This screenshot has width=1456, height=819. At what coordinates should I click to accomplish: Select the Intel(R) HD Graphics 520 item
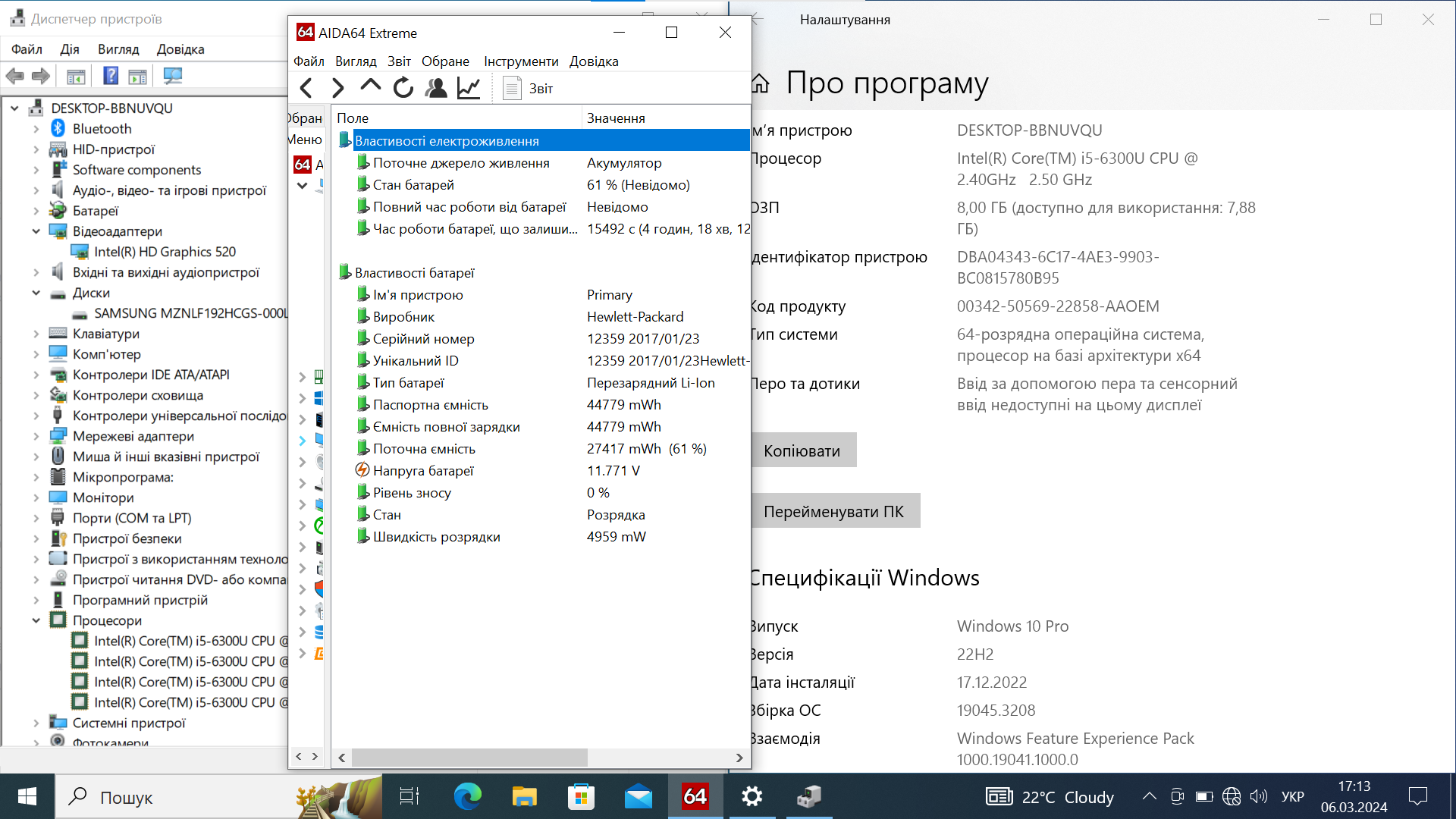click(x=165, y=252)
